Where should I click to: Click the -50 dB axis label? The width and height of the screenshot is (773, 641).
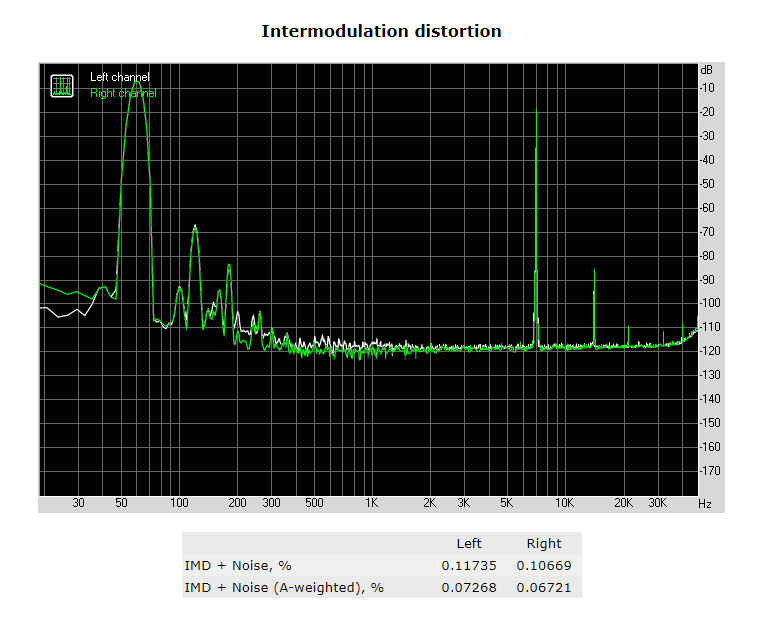tap(707, 184)
